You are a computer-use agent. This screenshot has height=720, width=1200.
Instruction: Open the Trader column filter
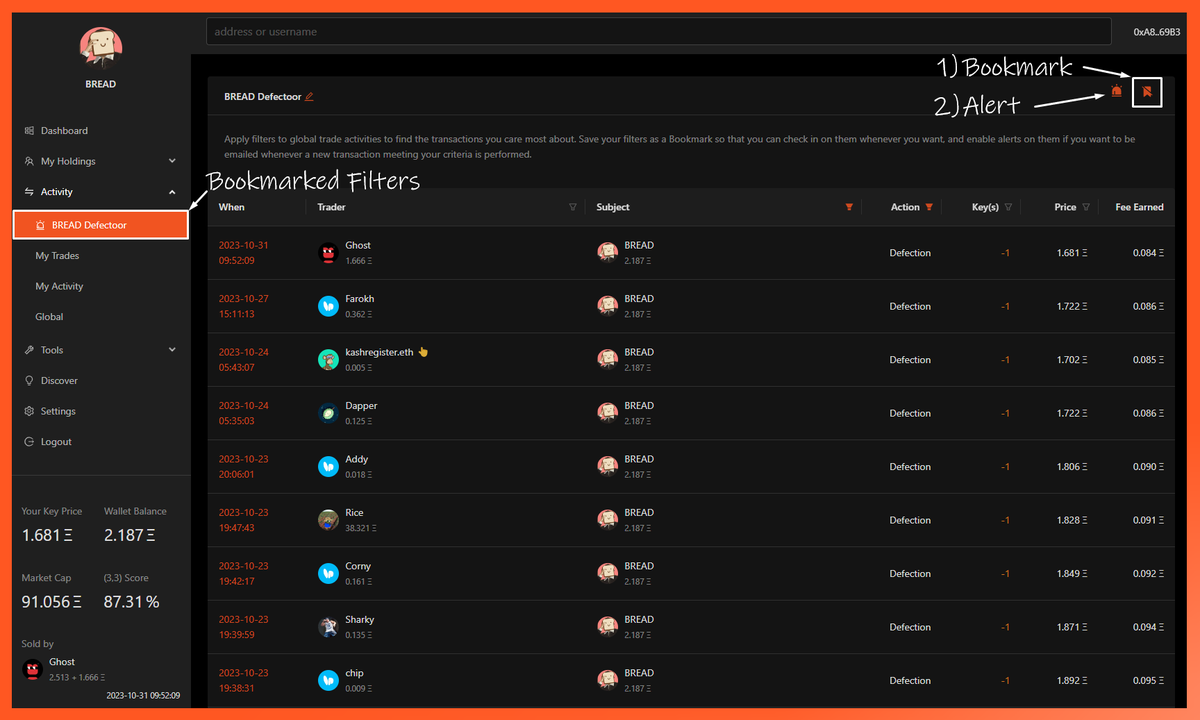572,207
